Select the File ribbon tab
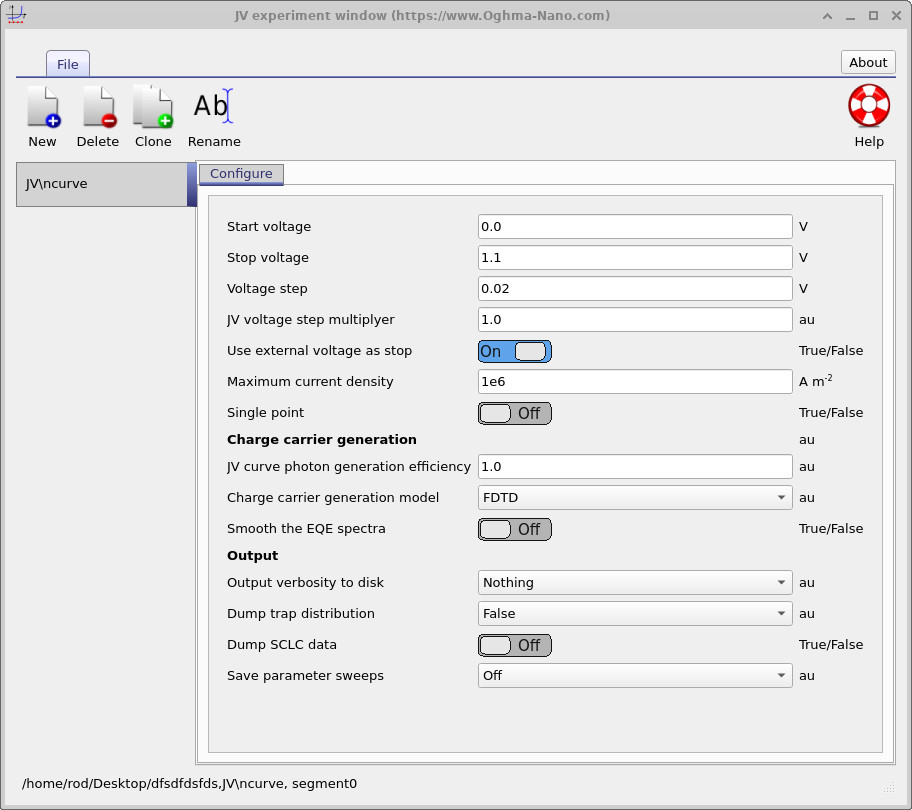 [x=67, y=64]
